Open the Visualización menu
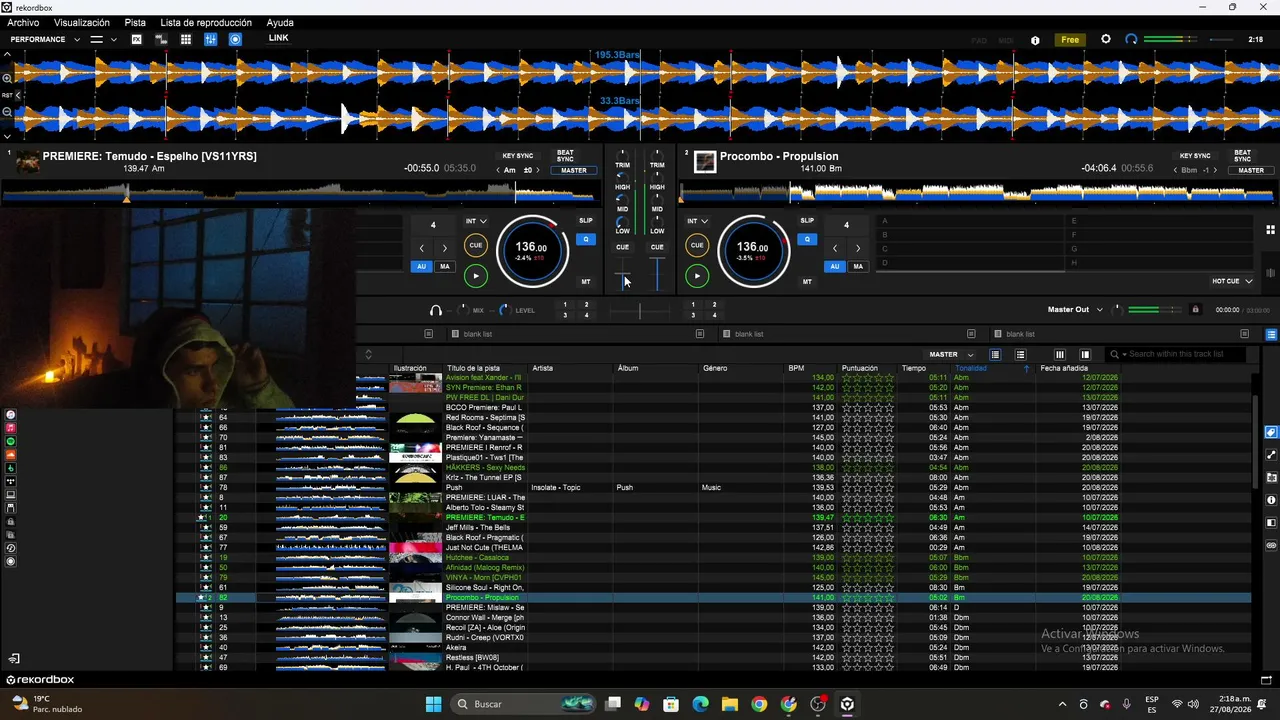 click(x=82, y=22)
